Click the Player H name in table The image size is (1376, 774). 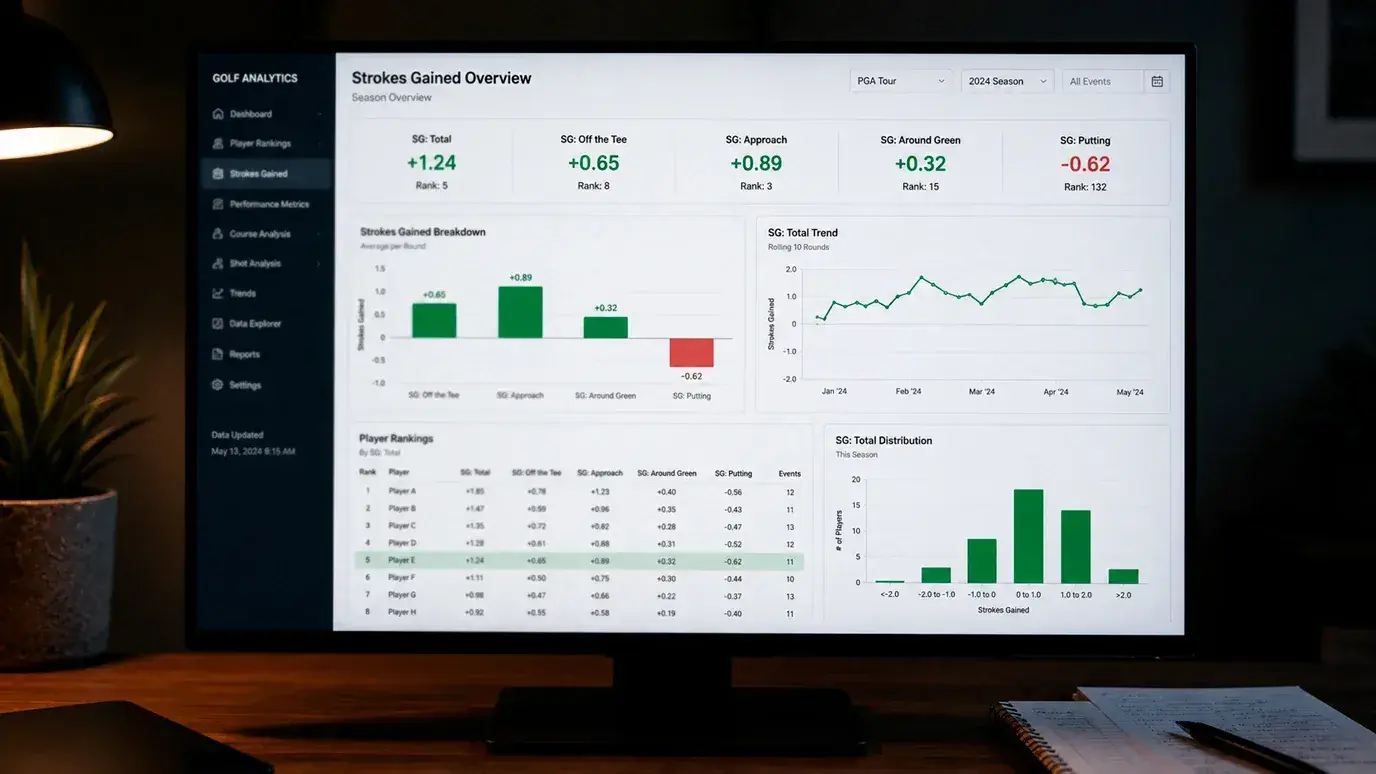tap(401, 612)
